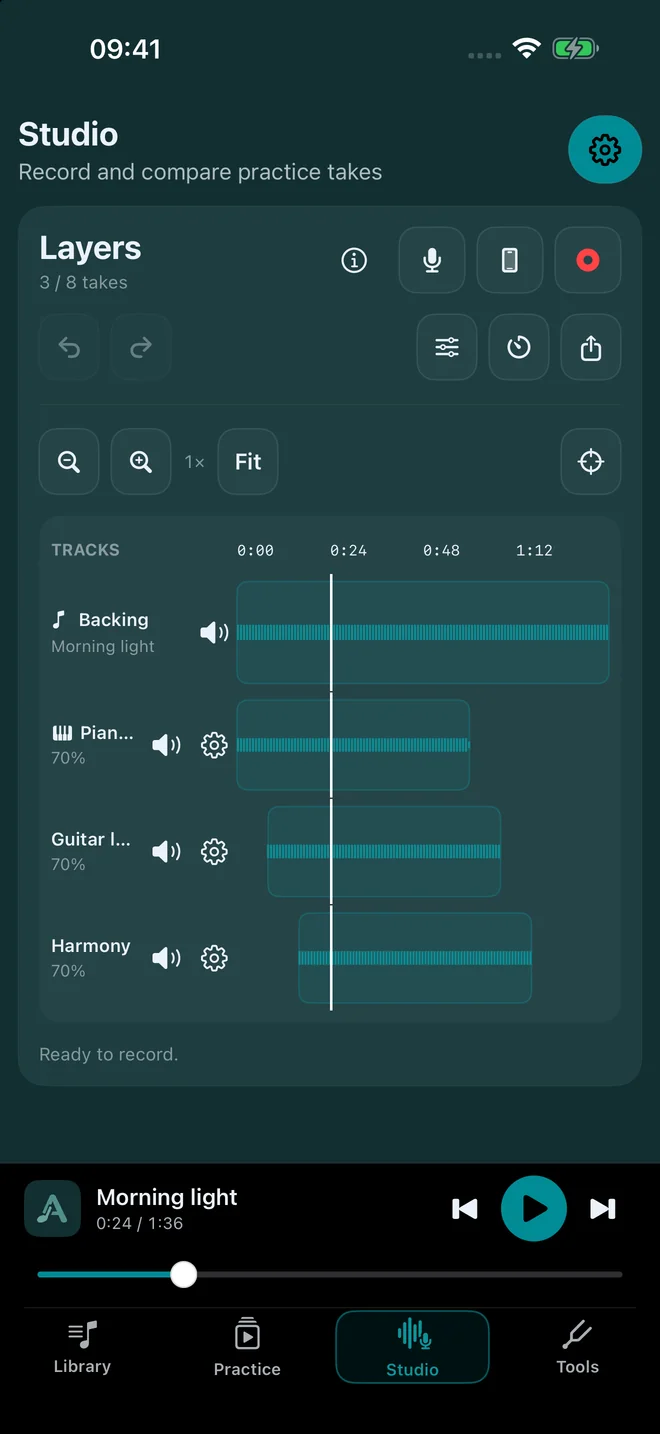Click the playback progress slider handle
The image size is (660, 1434).
(183, 1274)
